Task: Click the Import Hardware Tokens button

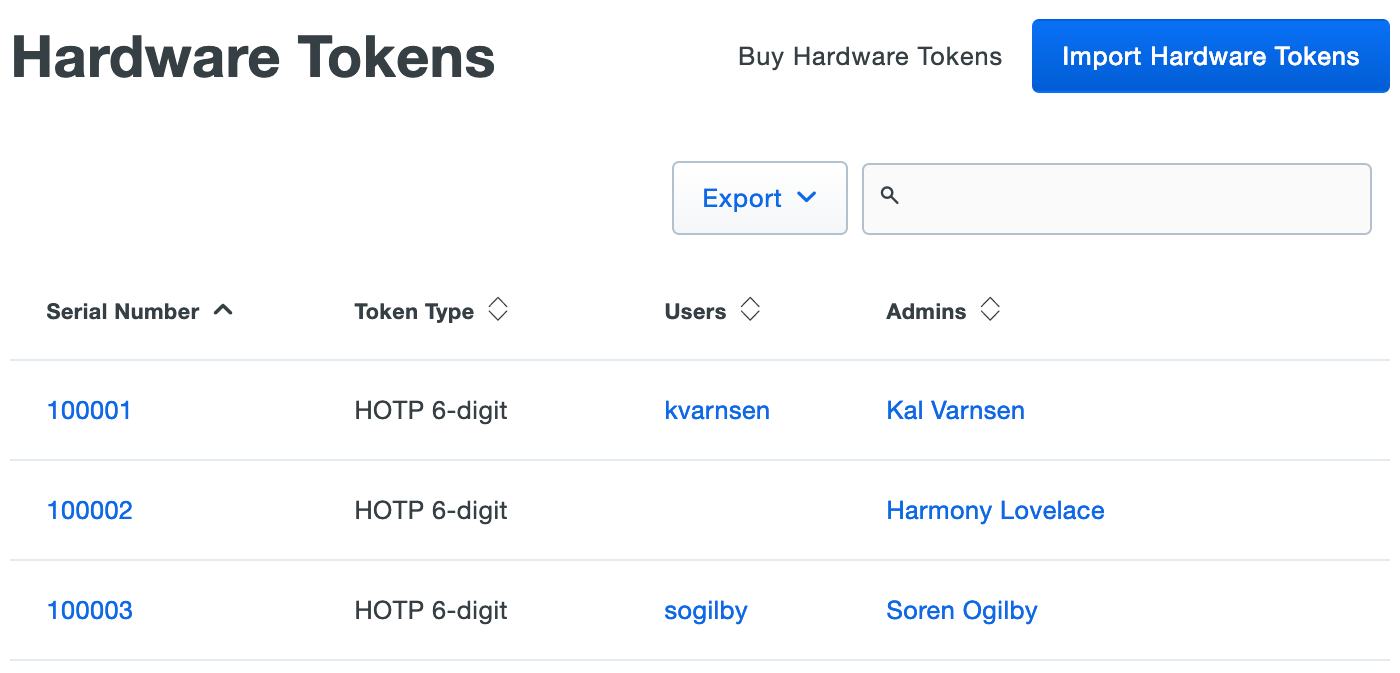Action: [1209, 56]
